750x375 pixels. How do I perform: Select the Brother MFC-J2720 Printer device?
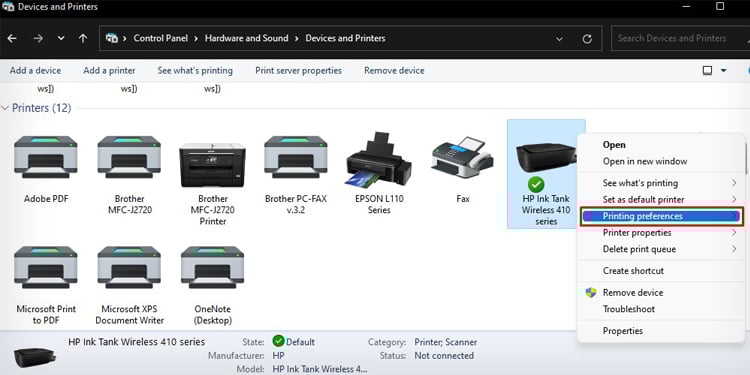(x=212, y=165)
